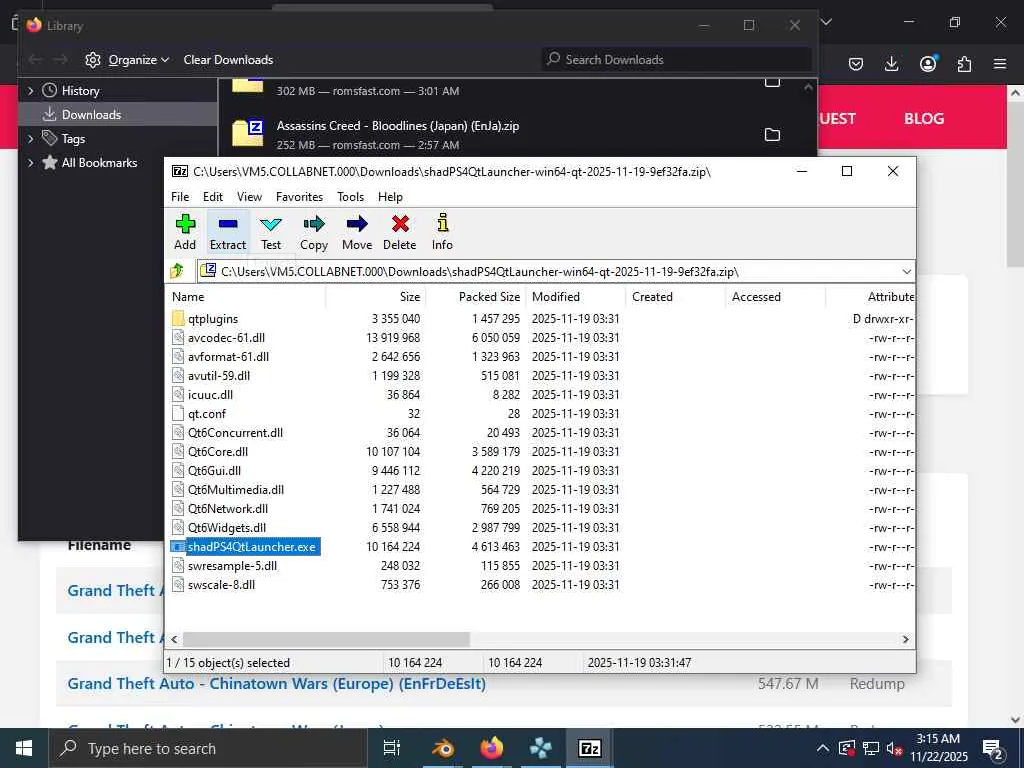Click the Info toolbar icon
The width and height of the screenshot is (1024, 768).
(442, 232)
